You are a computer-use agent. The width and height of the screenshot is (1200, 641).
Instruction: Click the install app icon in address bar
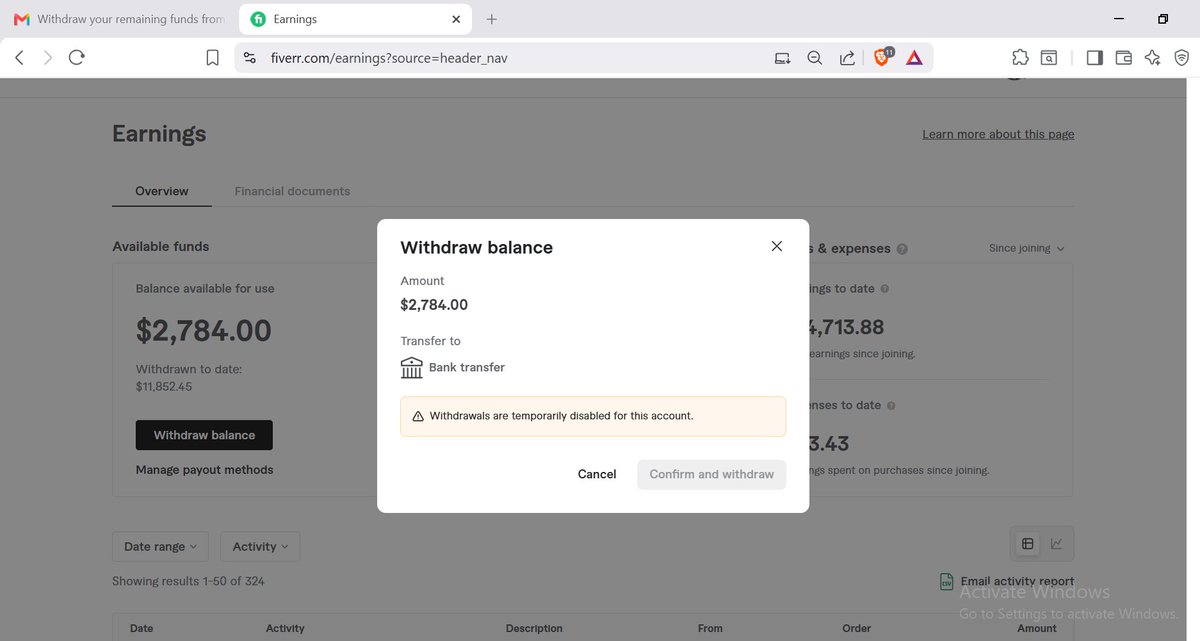point(782,58)
